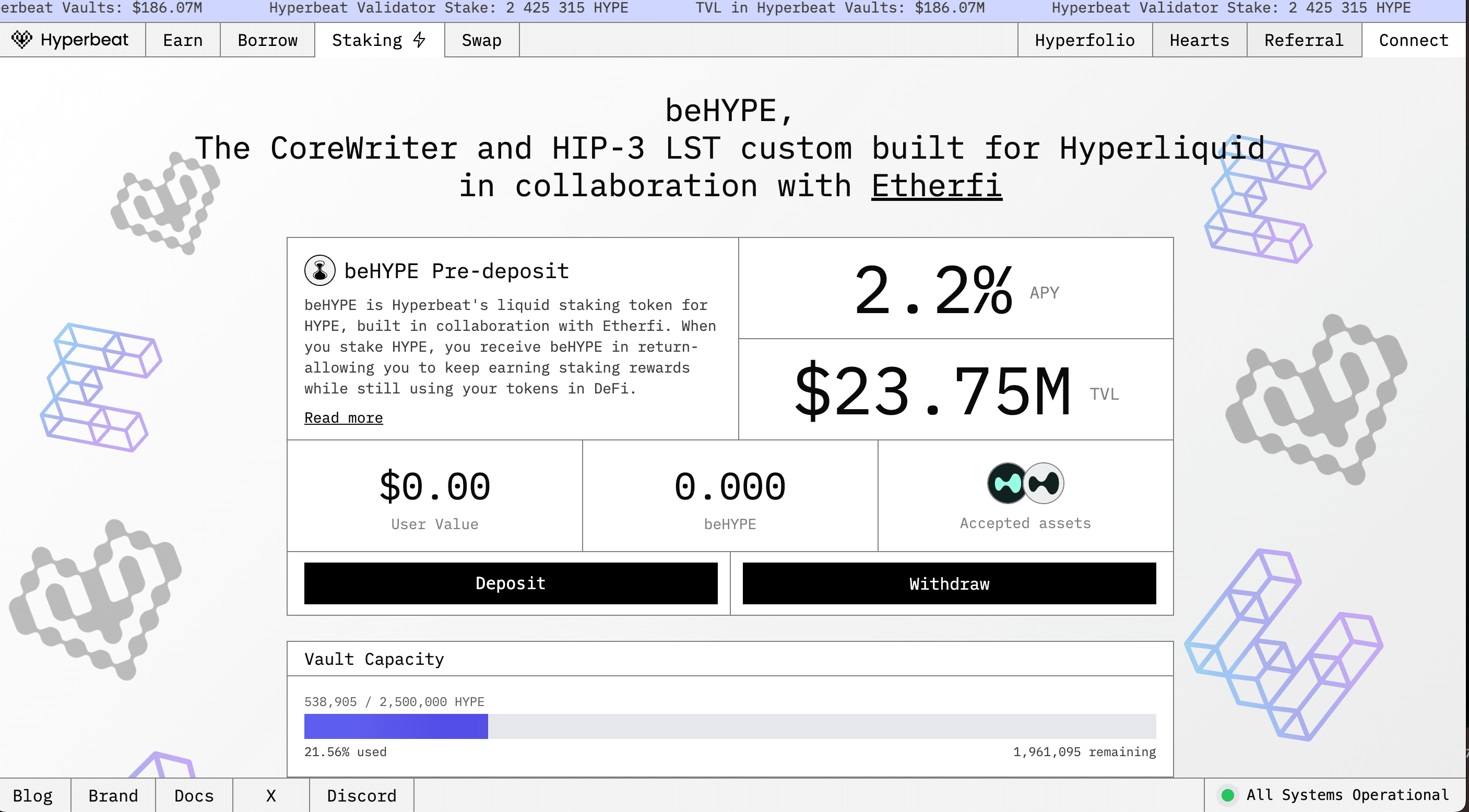
Task: Open the Blog footer link
Action: [33, 795]
